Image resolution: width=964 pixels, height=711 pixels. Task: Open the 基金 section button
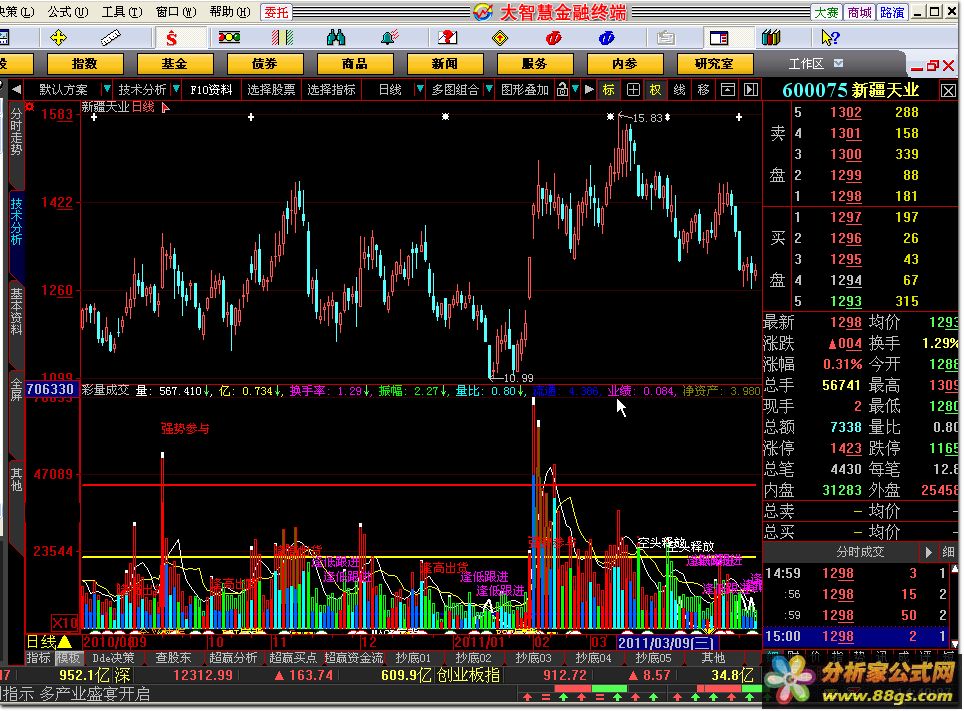[175, 63]
